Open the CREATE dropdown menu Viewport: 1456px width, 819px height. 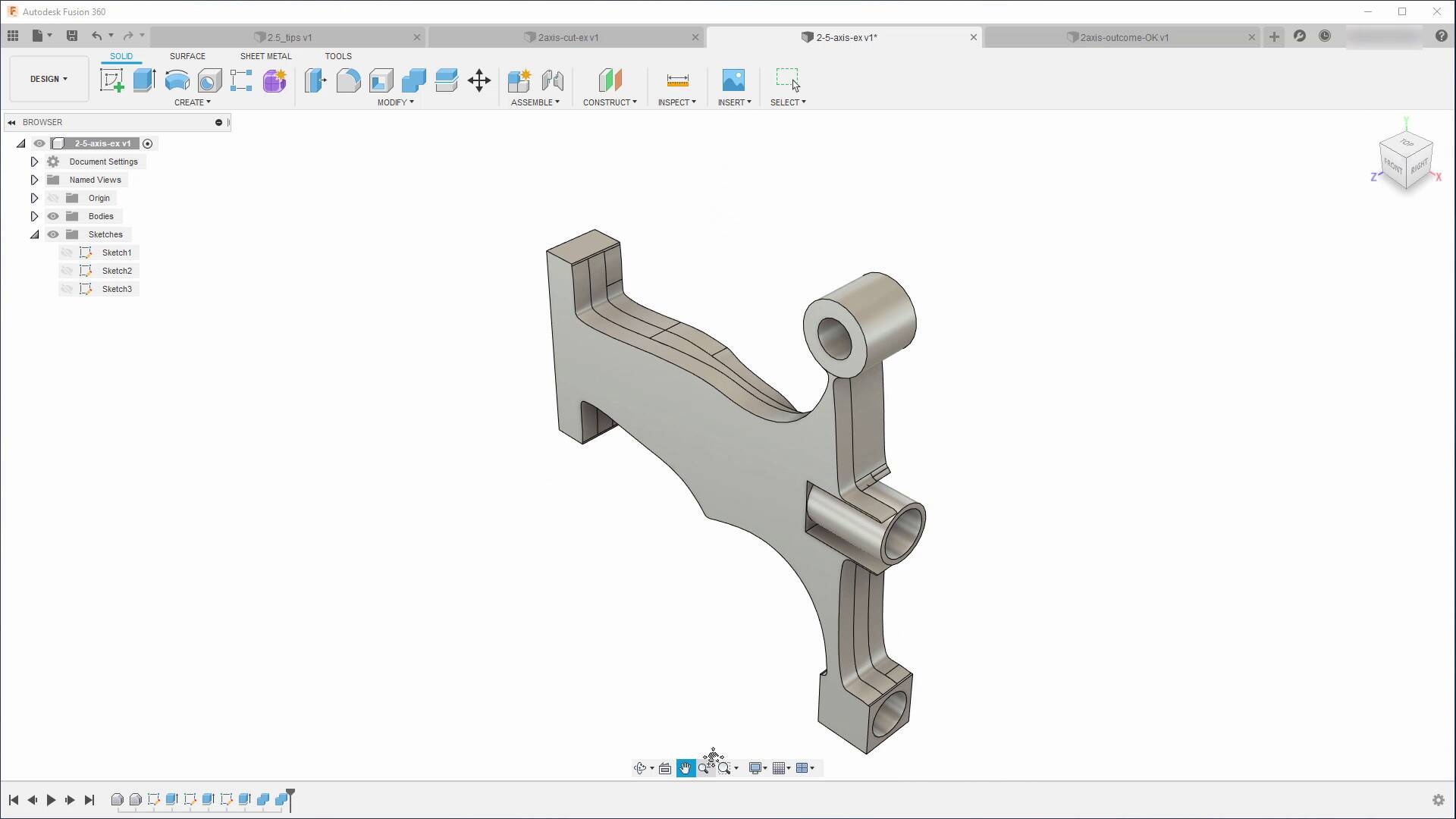[x=193, y=102]
